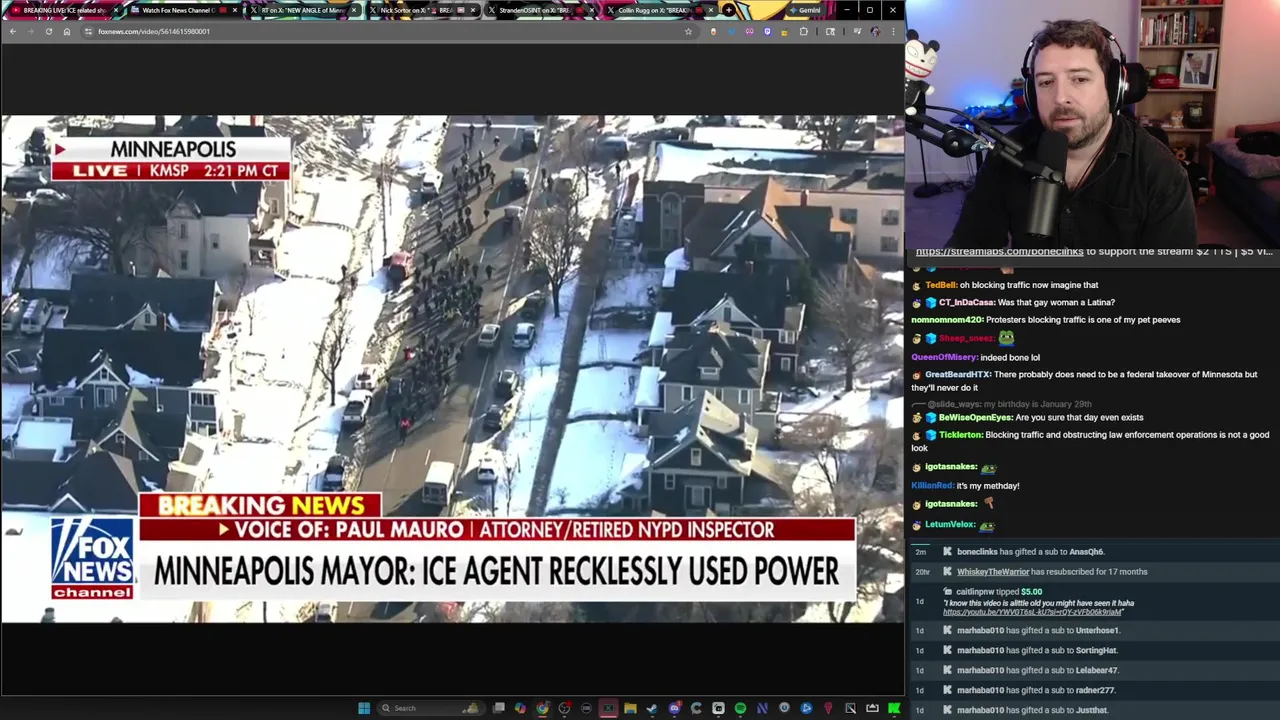This screenshot has height=720, width=1280.
Task: Open File Explorer from the taskbar
Action: tap(630, 708)
